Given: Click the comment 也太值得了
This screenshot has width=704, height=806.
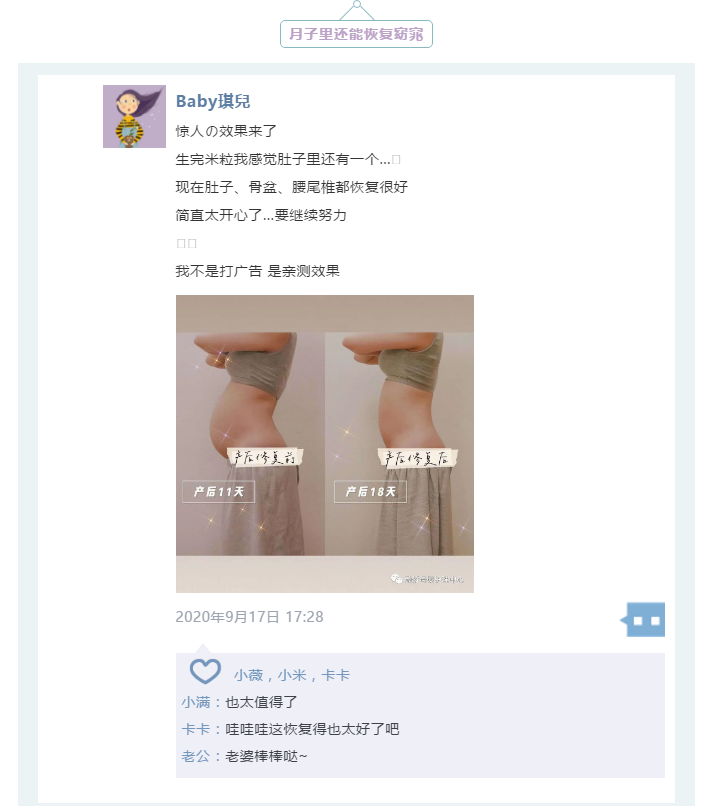Looking at the screenshot, I should (x=262, y=702).
